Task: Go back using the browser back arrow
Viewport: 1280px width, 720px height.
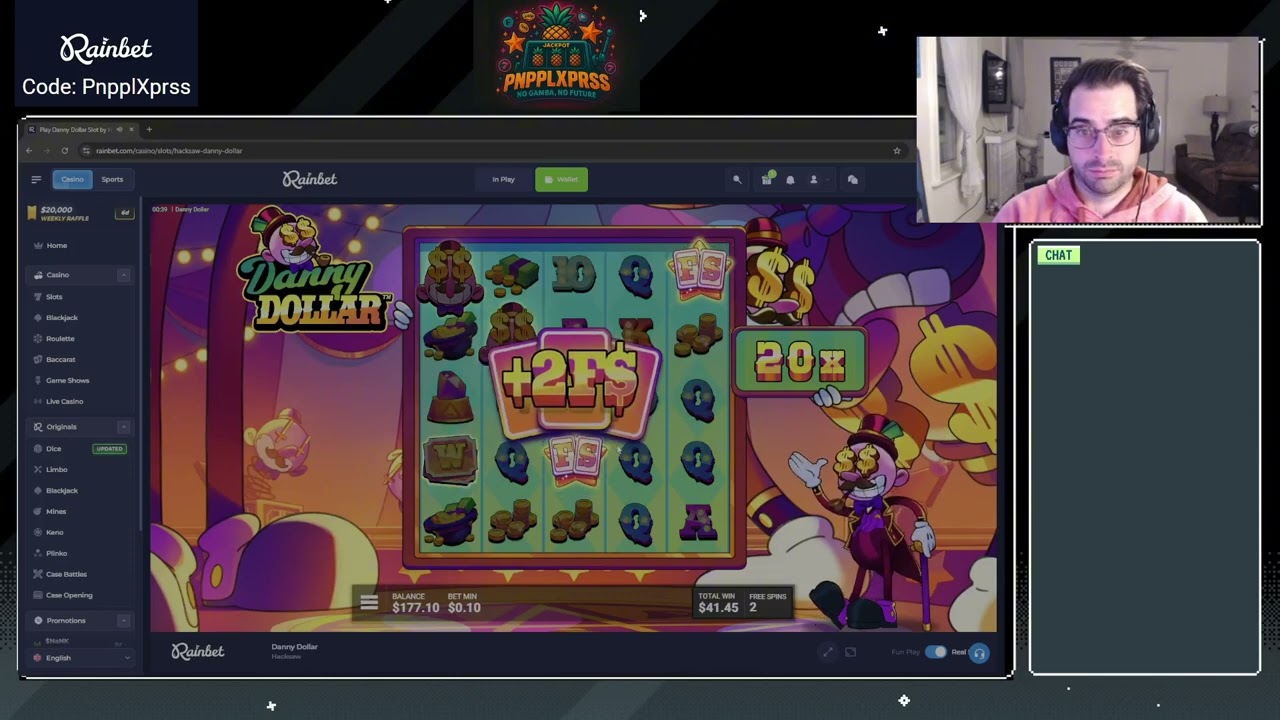Action: [29, 151]
